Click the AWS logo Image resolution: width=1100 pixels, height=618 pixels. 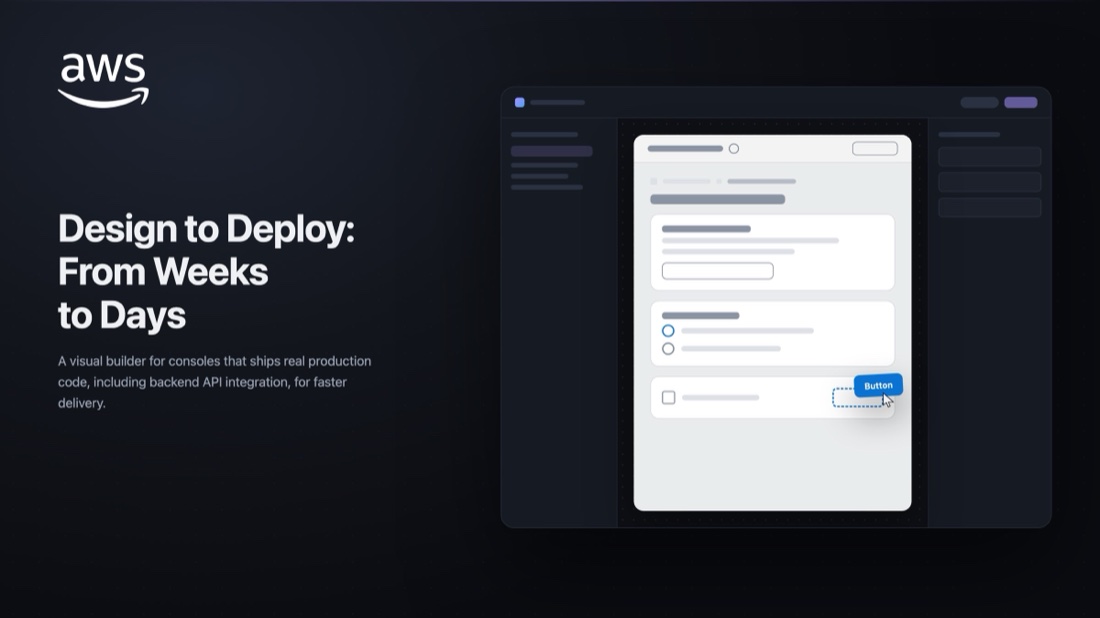pos(103,81)
